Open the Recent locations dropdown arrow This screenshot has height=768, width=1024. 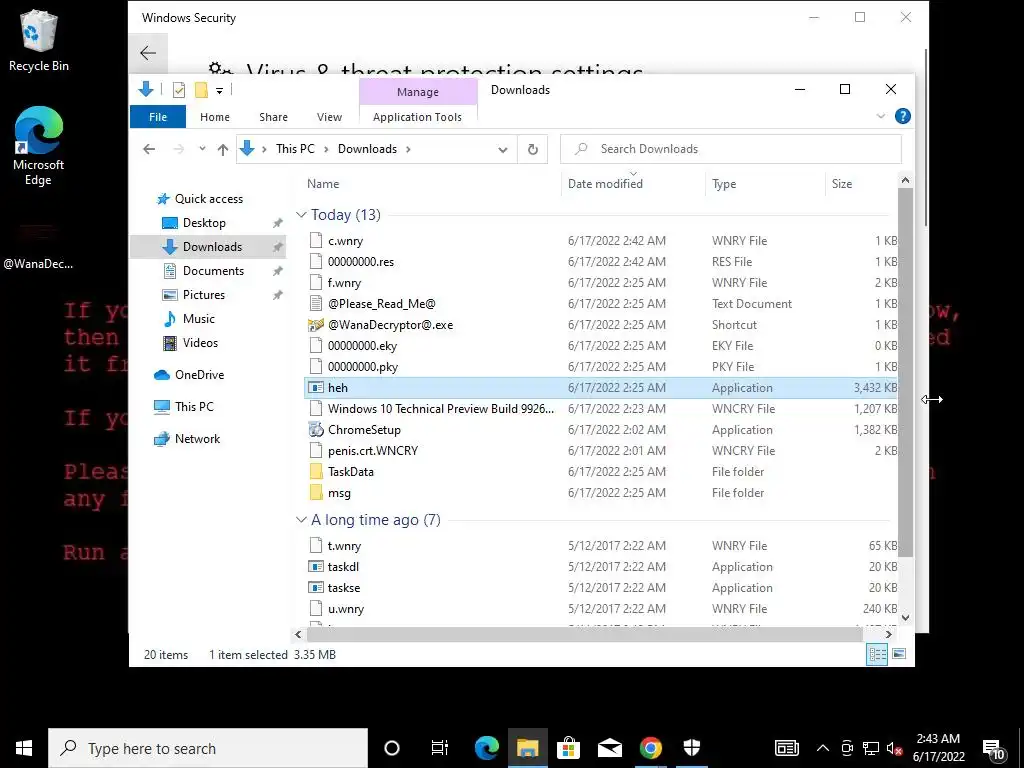point(202,149)
